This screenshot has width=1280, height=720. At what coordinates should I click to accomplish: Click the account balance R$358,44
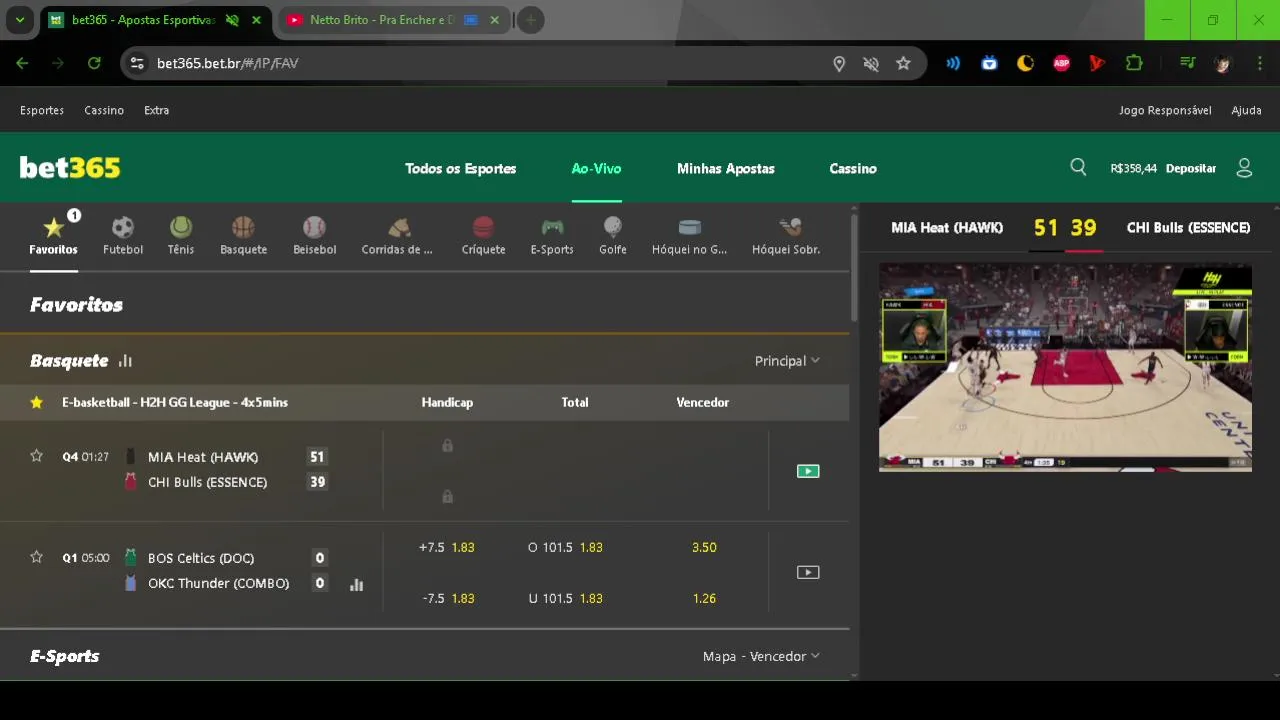point(1133,168)
